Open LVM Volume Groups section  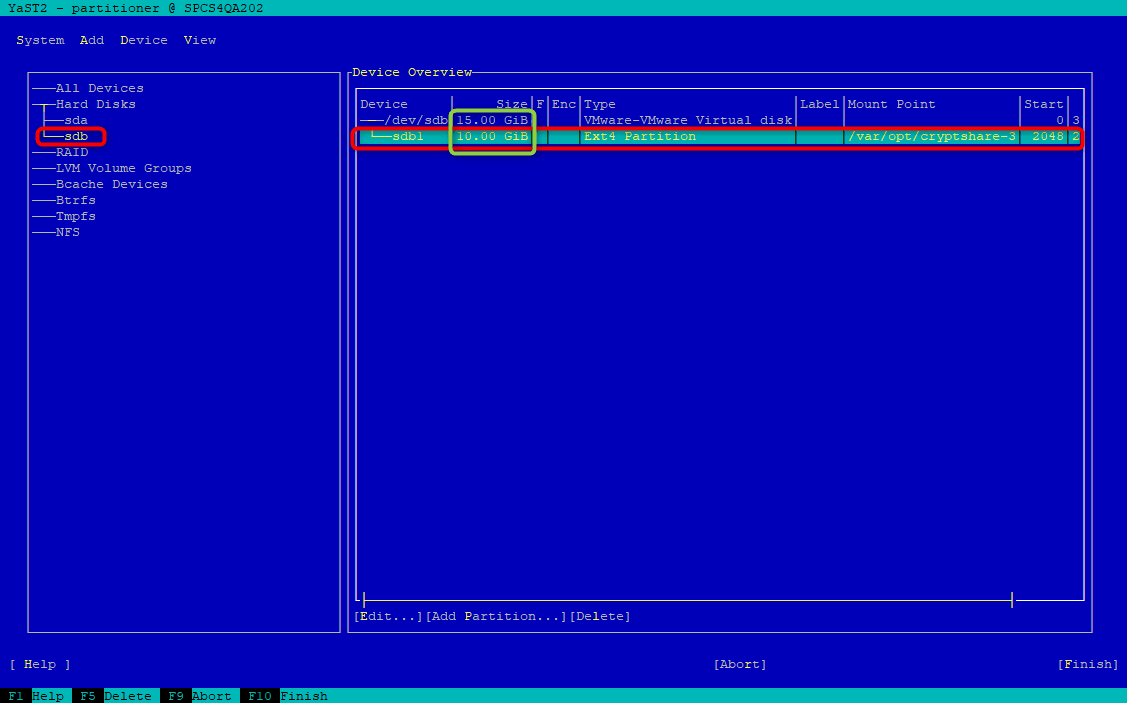(x=124, y=168)
